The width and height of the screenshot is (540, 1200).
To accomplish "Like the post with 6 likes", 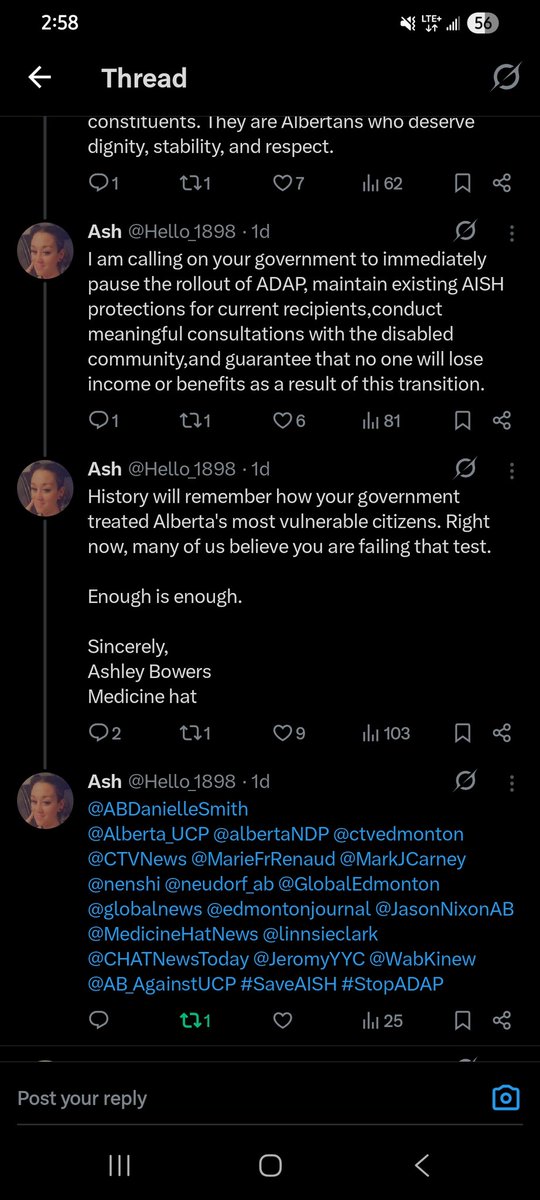I will click(x=290, y=421).
